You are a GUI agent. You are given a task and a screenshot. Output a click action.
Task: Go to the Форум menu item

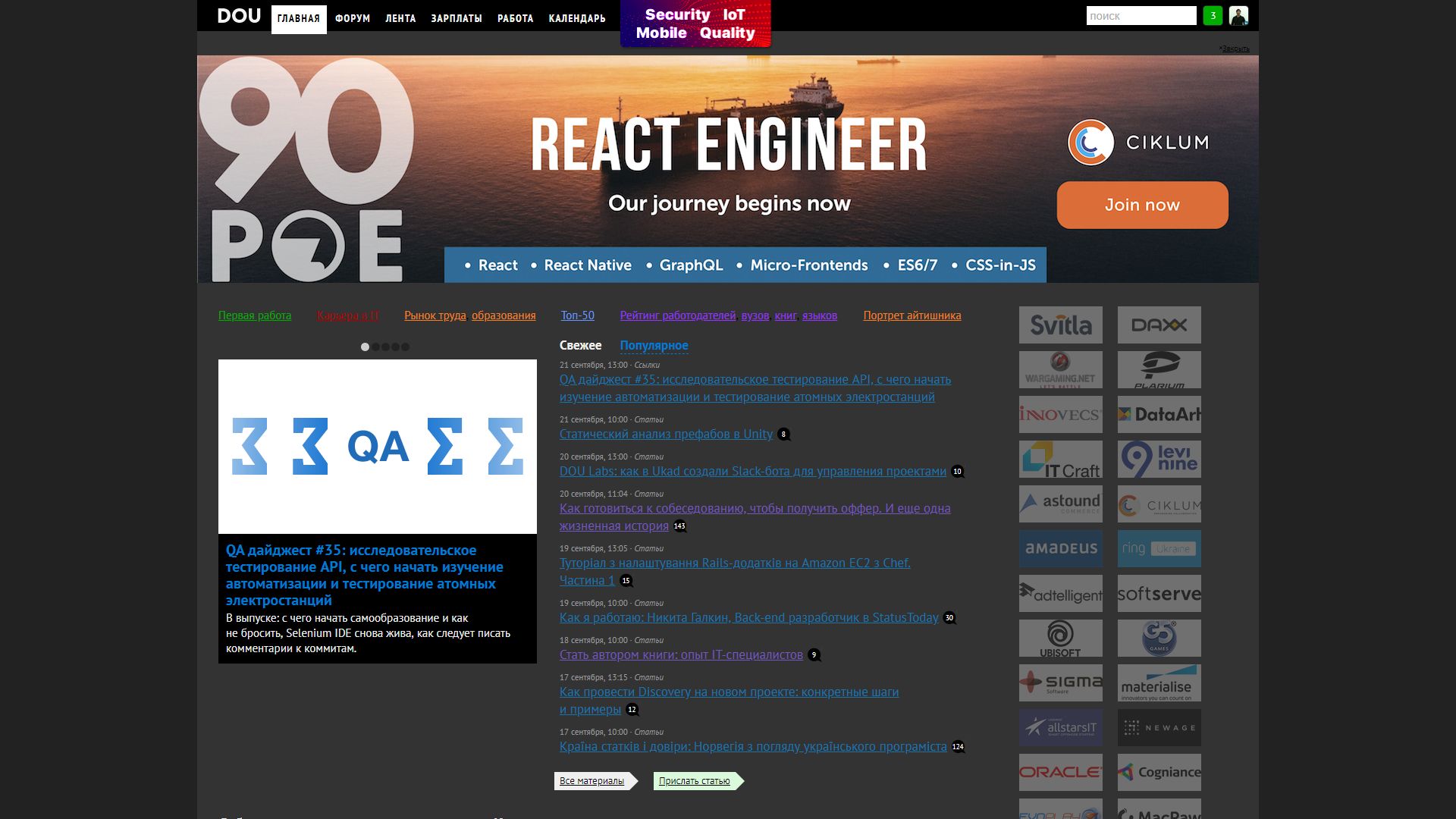coord(353,18)
